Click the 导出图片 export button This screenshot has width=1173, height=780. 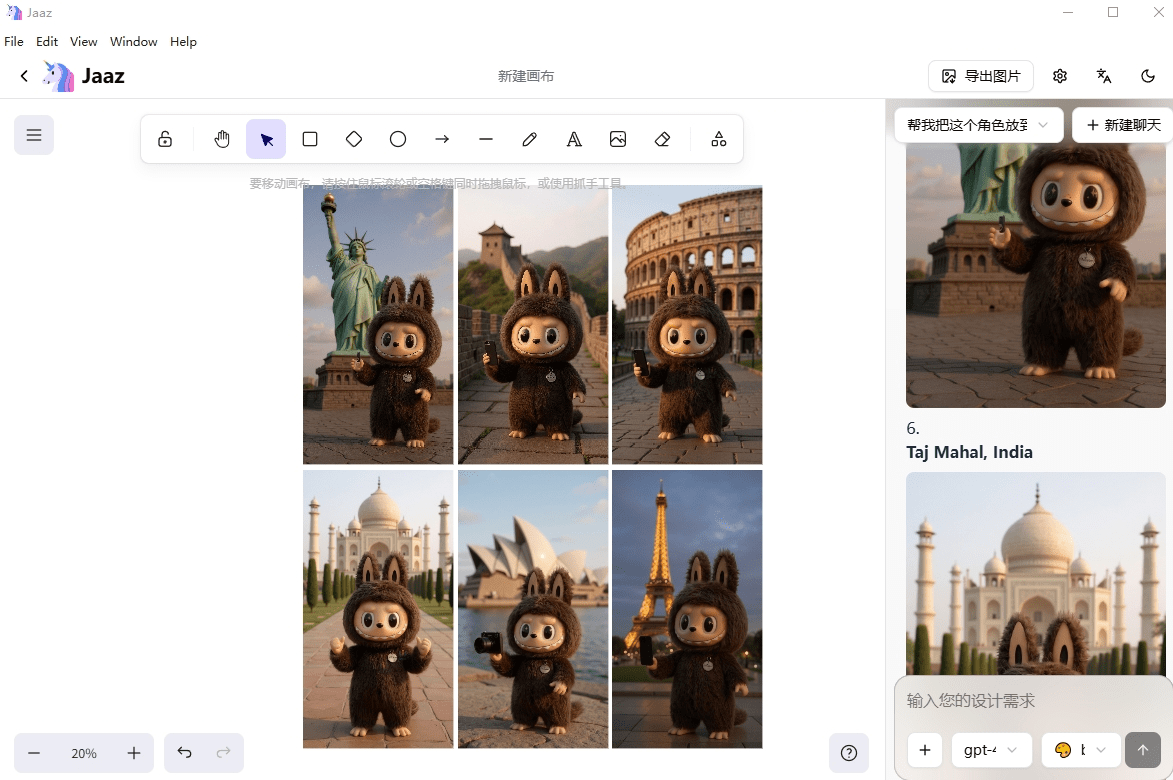tap(981, 76)
